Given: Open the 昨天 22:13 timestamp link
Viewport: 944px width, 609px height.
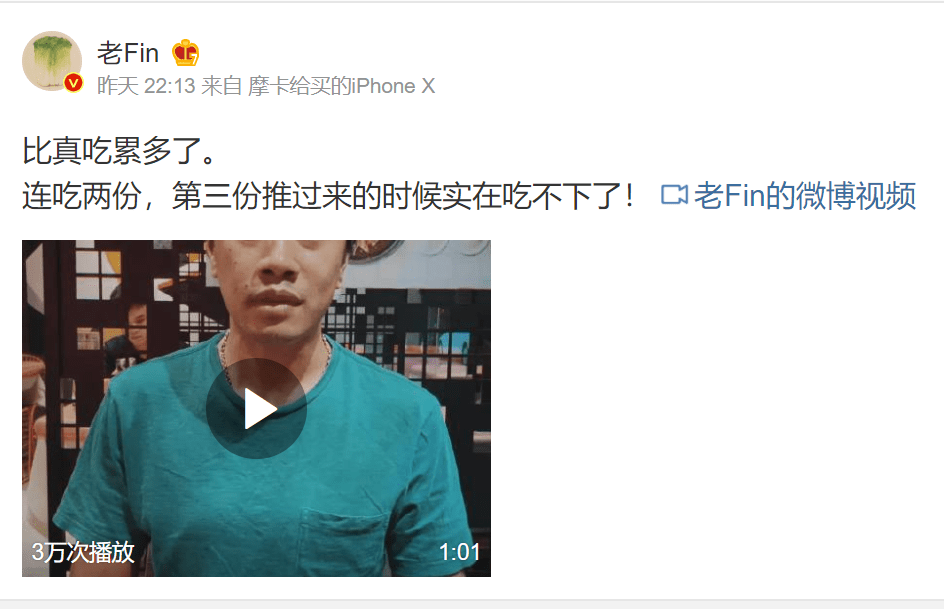Looking at the screenshot, I should (x=146, y=86).
